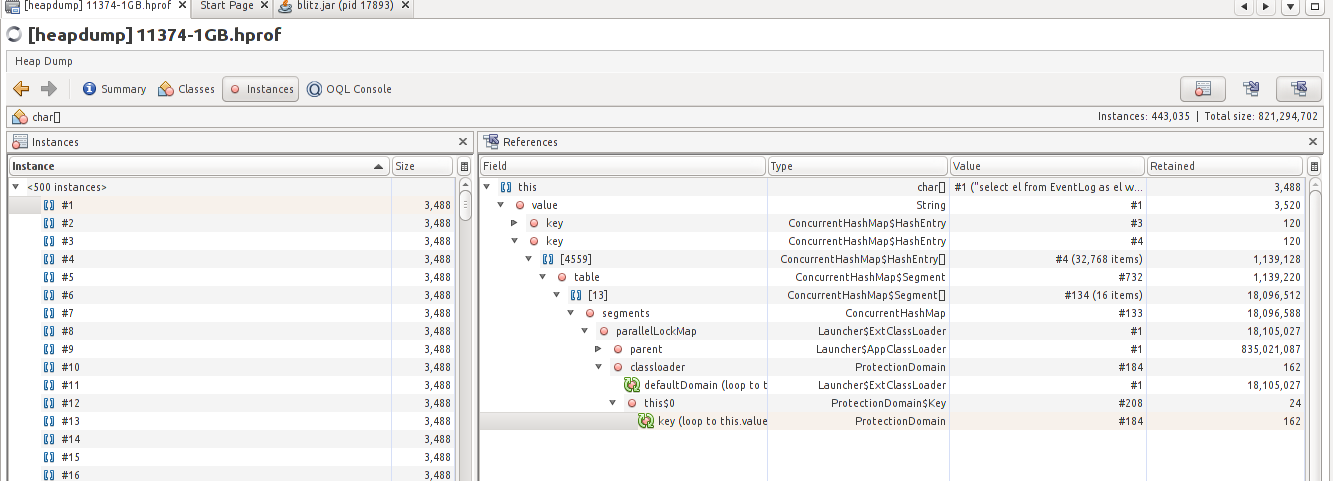1333x481 pixels.
Task: Switch to the Start Page tab
Action: click(227, 6)
